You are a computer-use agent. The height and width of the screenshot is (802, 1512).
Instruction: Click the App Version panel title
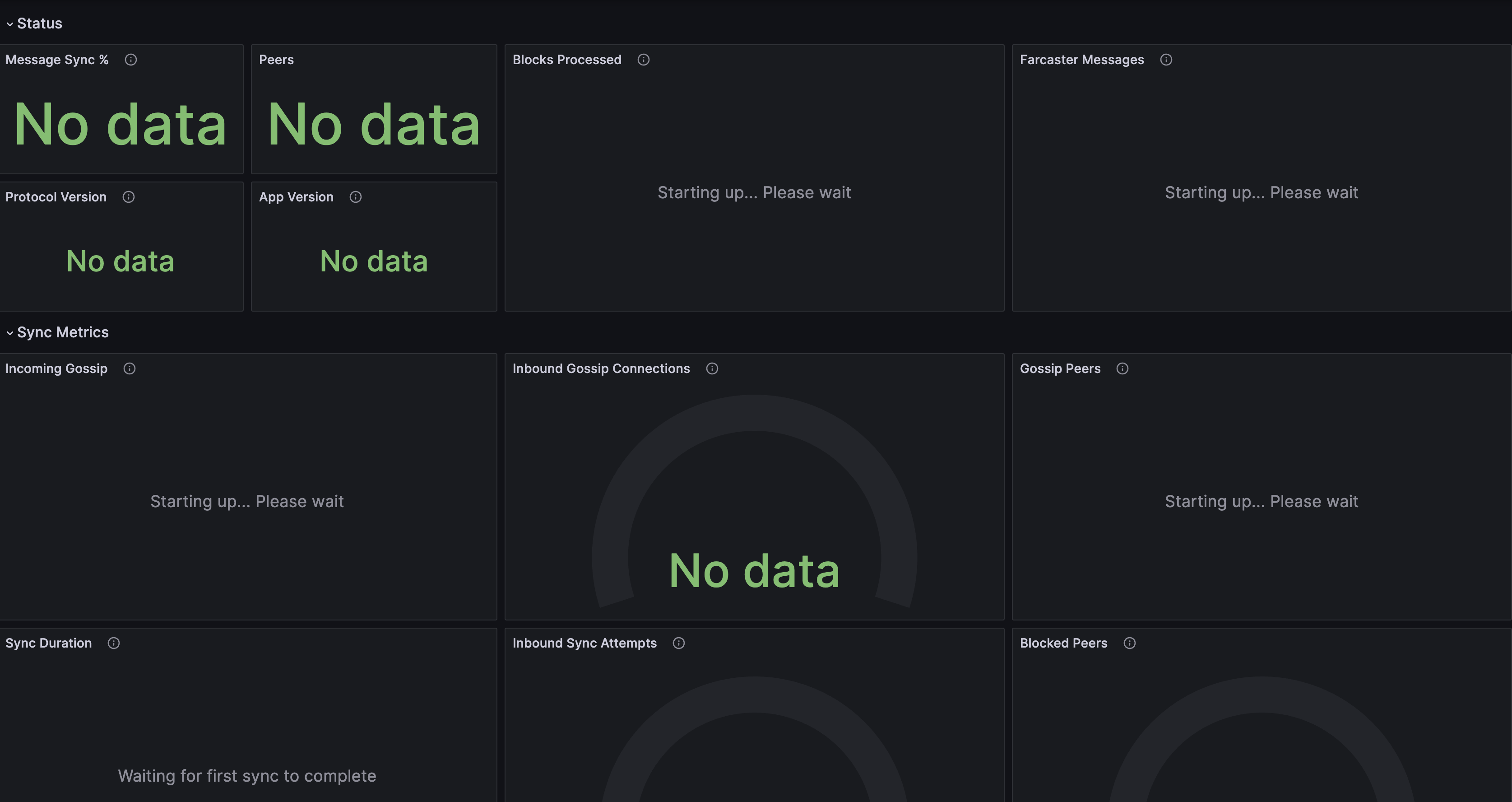[296, 197]
